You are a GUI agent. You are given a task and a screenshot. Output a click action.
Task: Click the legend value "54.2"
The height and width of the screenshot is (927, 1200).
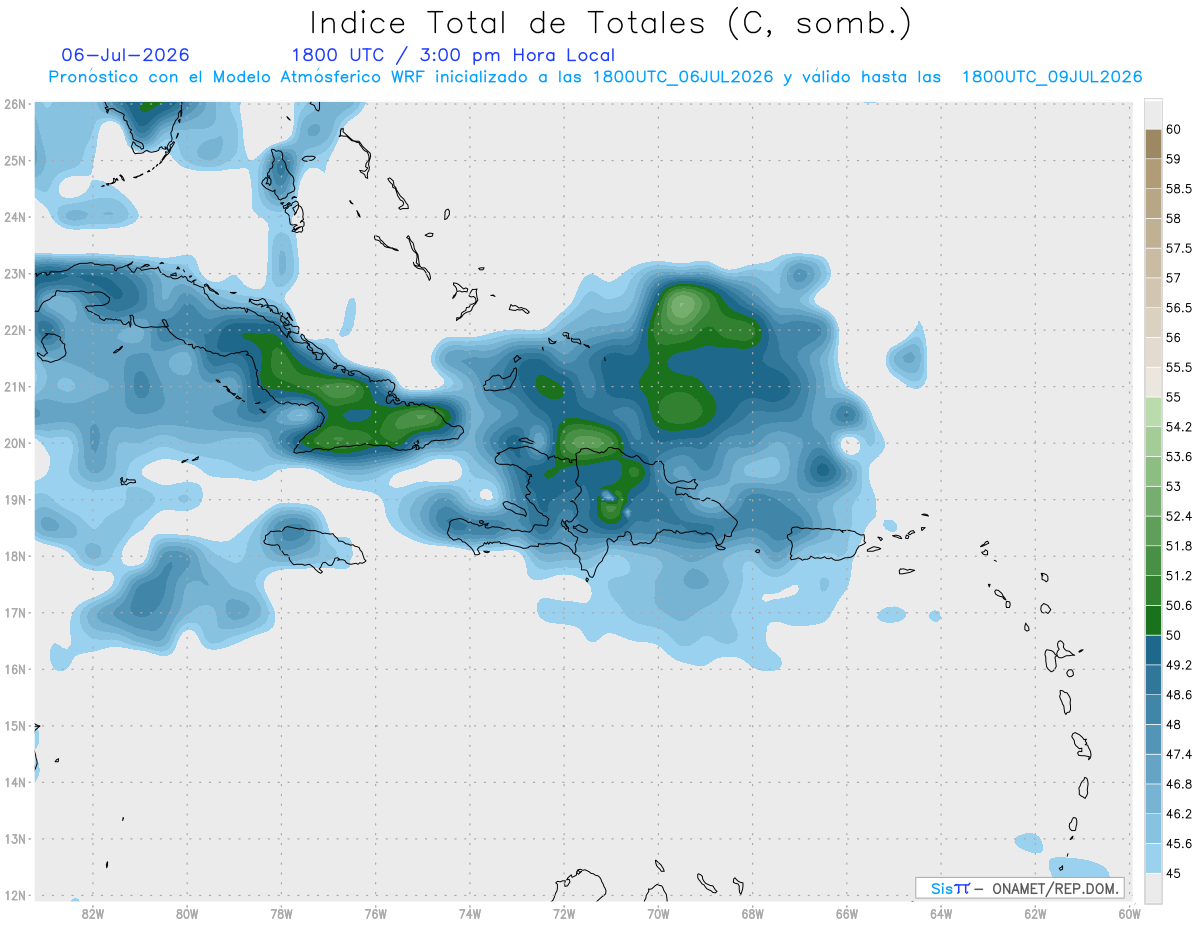tap(1179, 427)
